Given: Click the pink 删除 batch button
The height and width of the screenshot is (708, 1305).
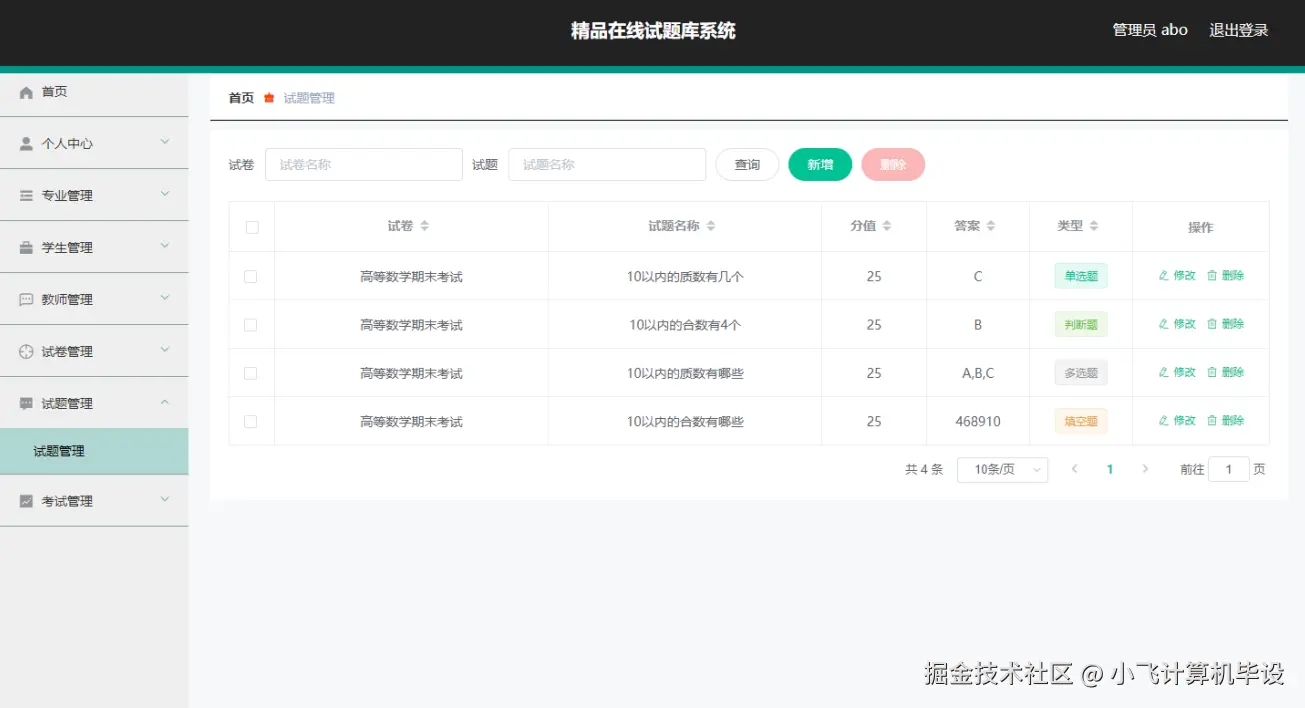Looking at the screenshot, I should (x=893, y=165).
